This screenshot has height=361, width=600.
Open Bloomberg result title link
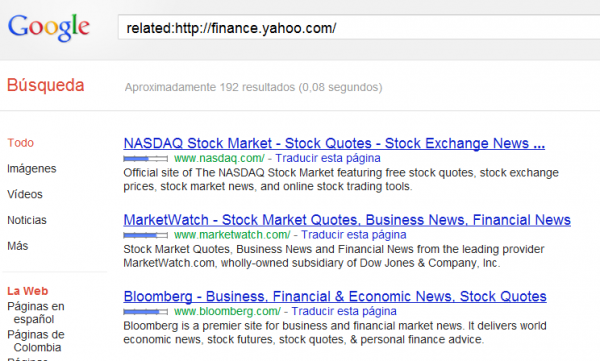pos(335,296)
